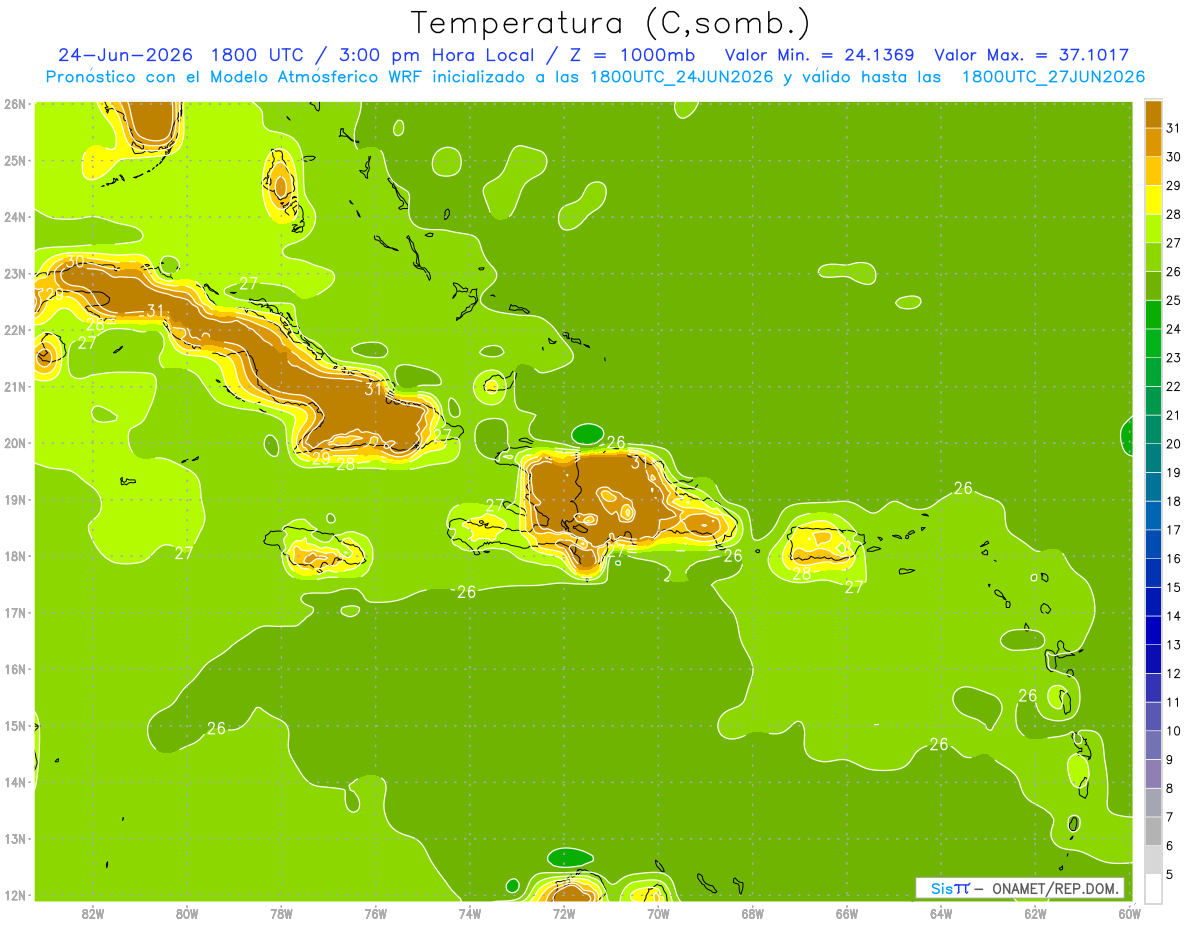Click the color scale label '31'
The height and width of the screenshot is (927, 1200).
(1174, 128)
